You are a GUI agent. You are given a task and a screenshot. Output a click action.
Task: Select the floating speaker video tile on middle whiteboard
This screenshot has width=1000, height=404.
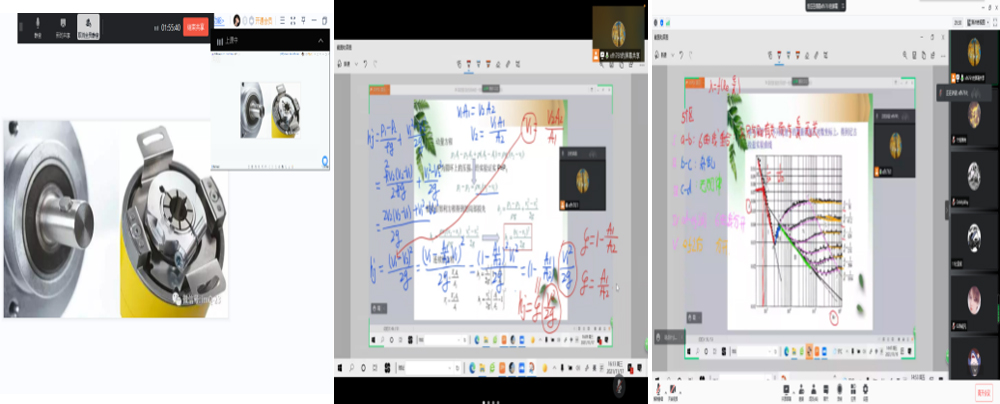tap(583, 180)
